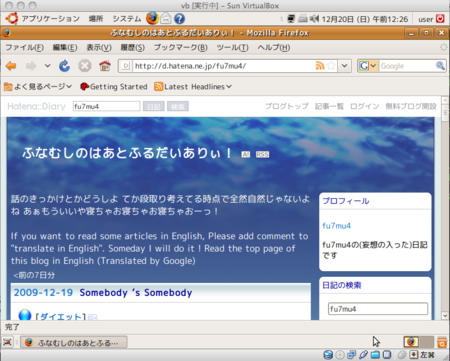Image resolution: width=450 pixels, height=361 pixels.
Task: Click the page's vertical scrollbar down arrow
Action: 445,315
